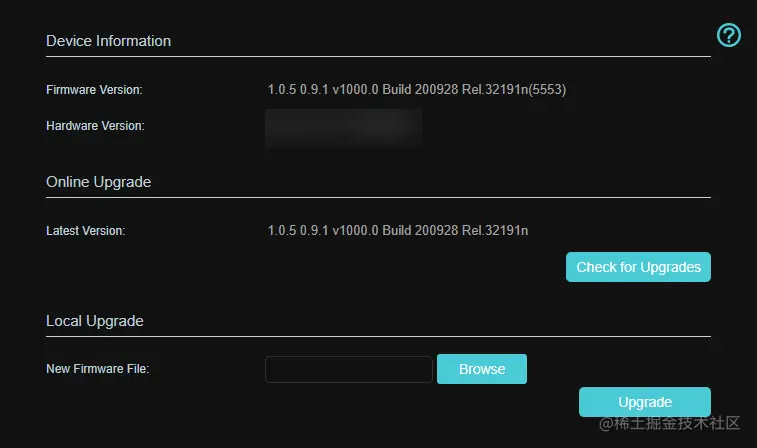Screen dimensions: 757x448
Task: Click the blurred hardware version value
Action: click(344, 127)
